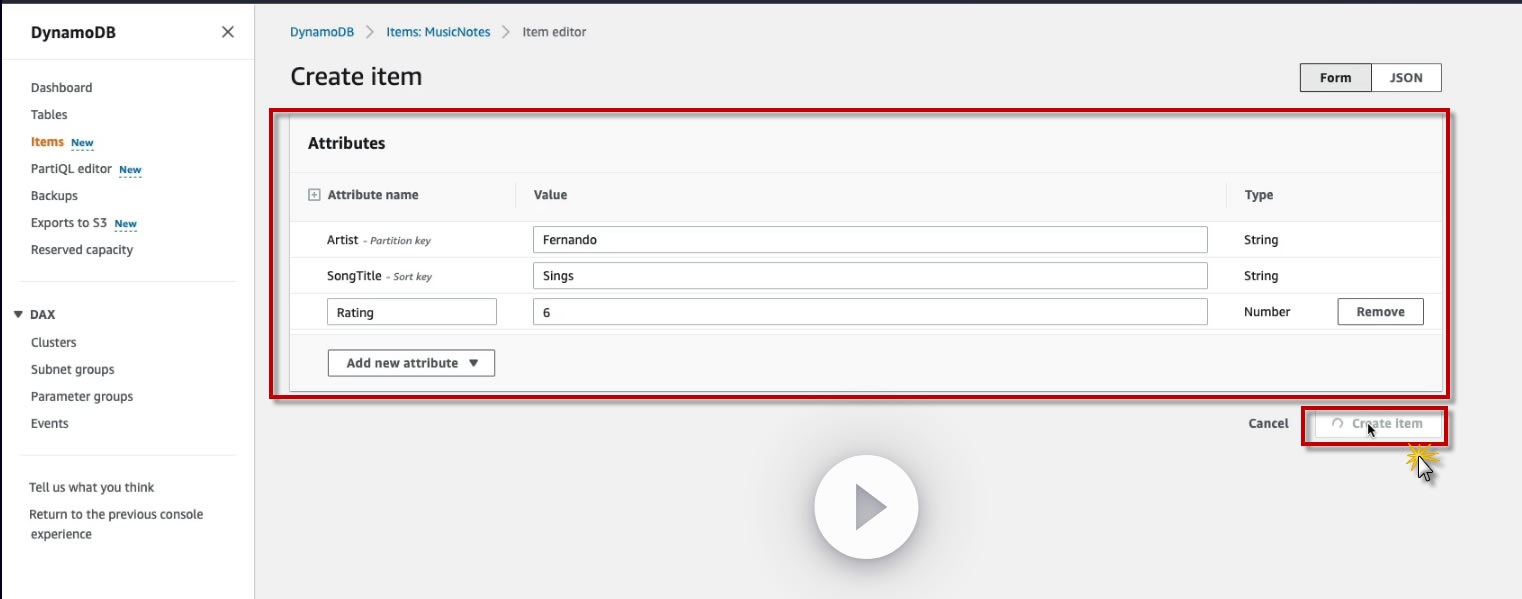The height and width of the screenshot is (599, 1522).
Task: Open DAX Events
Action: (50, 423)
